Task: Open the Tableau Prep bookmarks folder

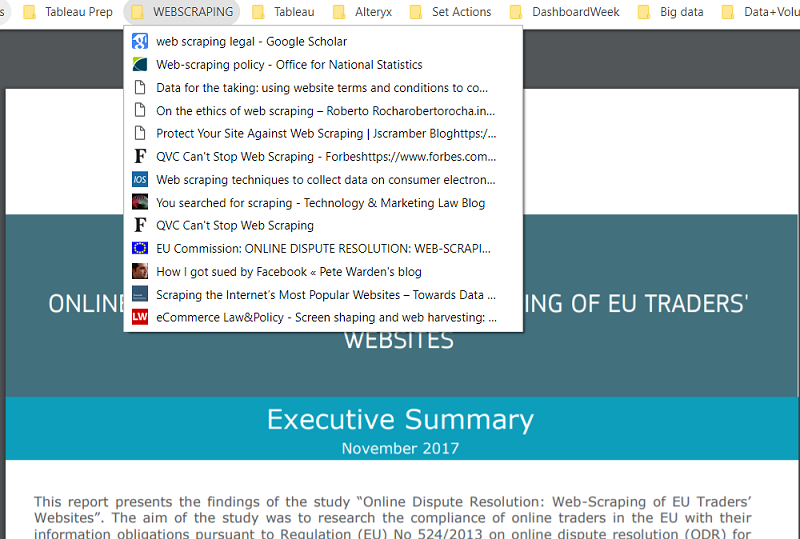Action: point(68,12)
